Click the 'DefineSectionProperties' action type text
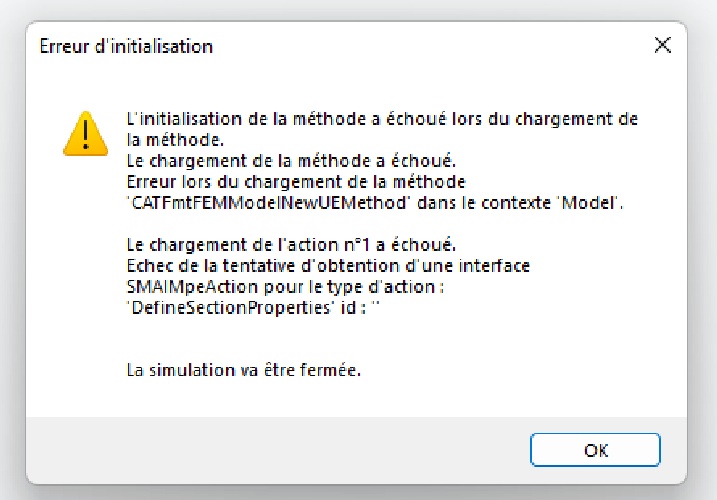 [x=231, y=308]
